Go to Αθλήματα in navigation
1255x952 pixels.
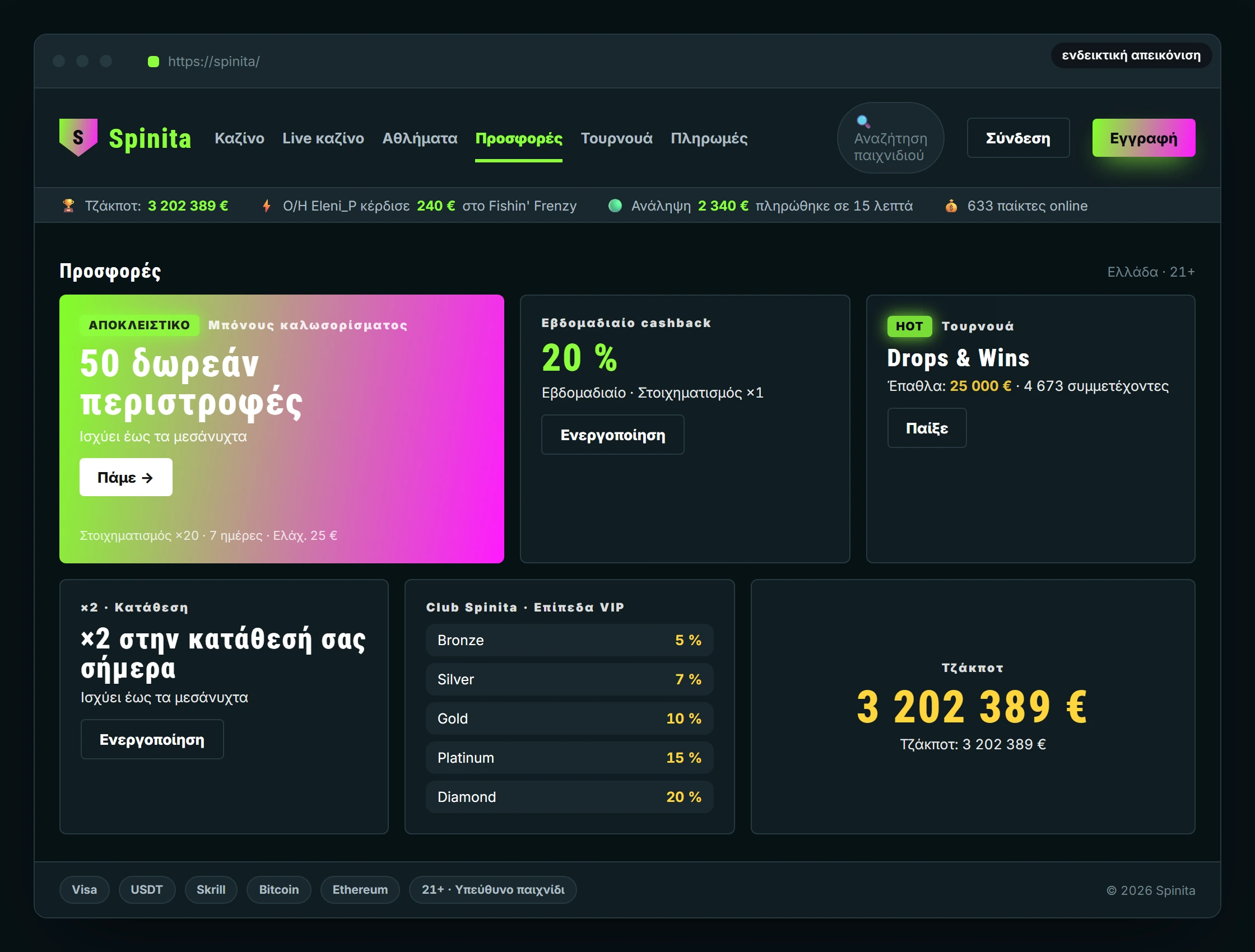[x=420, y=138]
